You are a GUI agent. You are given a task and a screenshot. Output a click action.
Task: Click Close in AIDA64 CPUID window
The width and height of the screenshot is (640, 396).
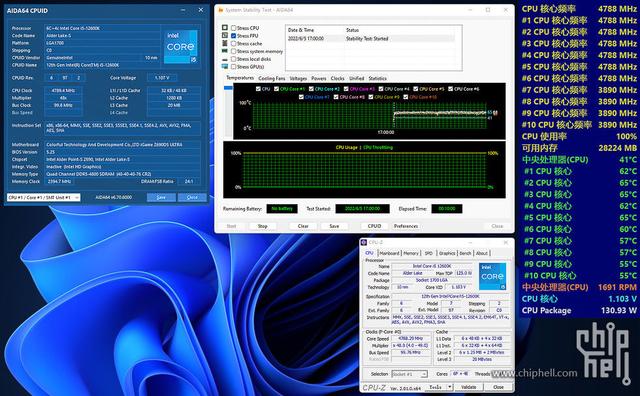pos(192,197)
